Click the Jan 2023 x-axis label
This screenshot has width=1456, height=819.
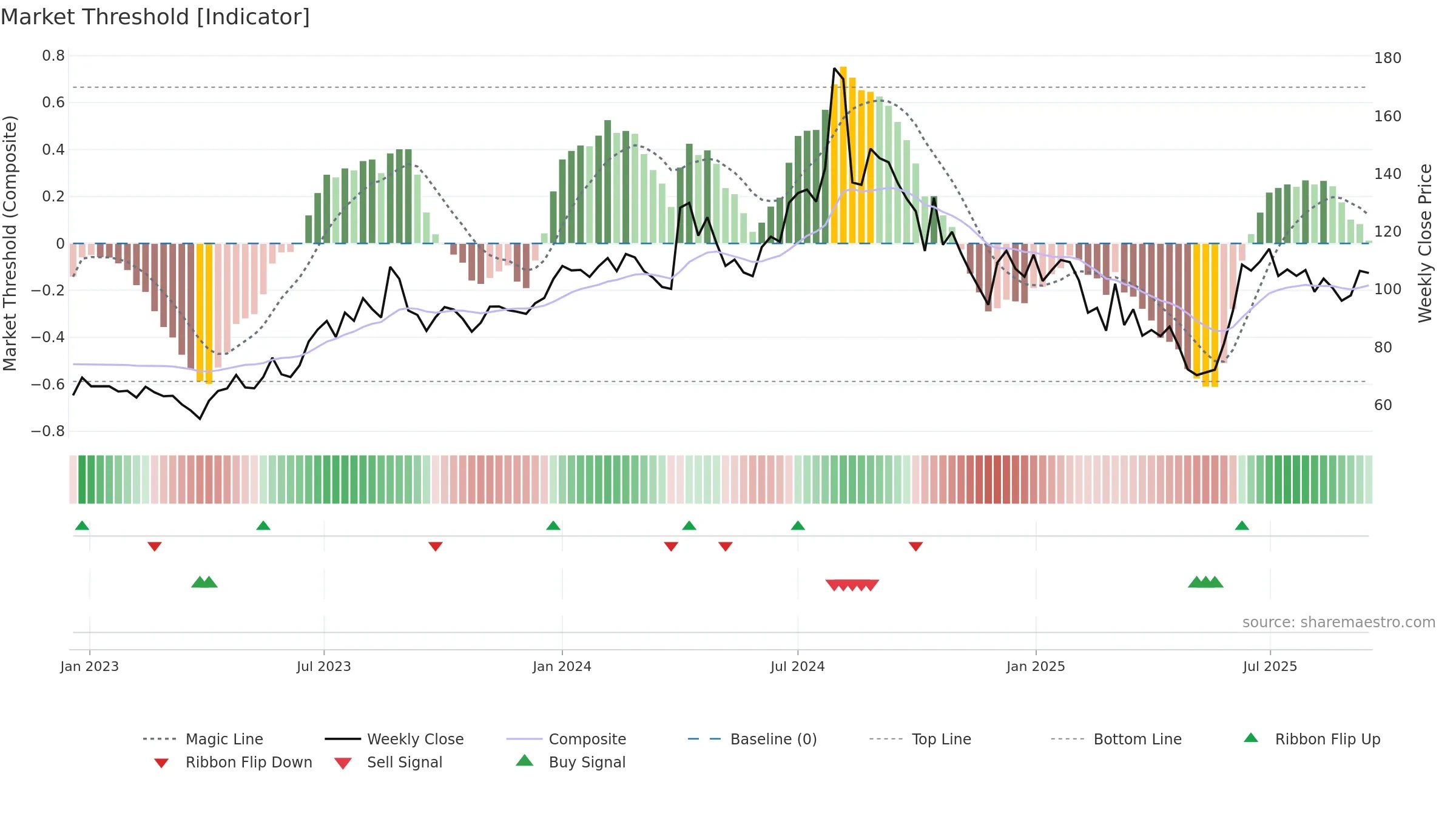coord(90,667)
